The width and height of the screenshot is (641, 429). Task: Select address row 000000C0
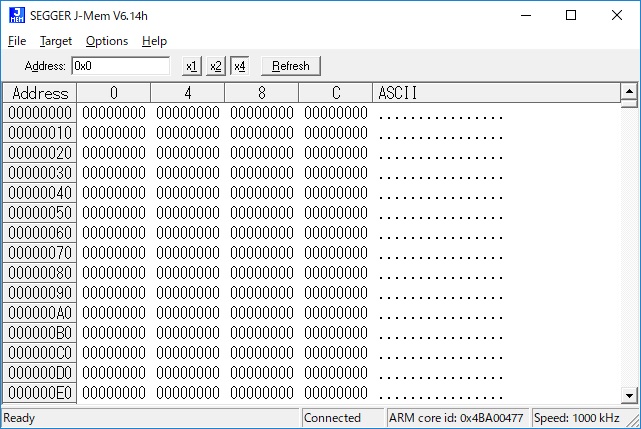(x=40, y=353)
